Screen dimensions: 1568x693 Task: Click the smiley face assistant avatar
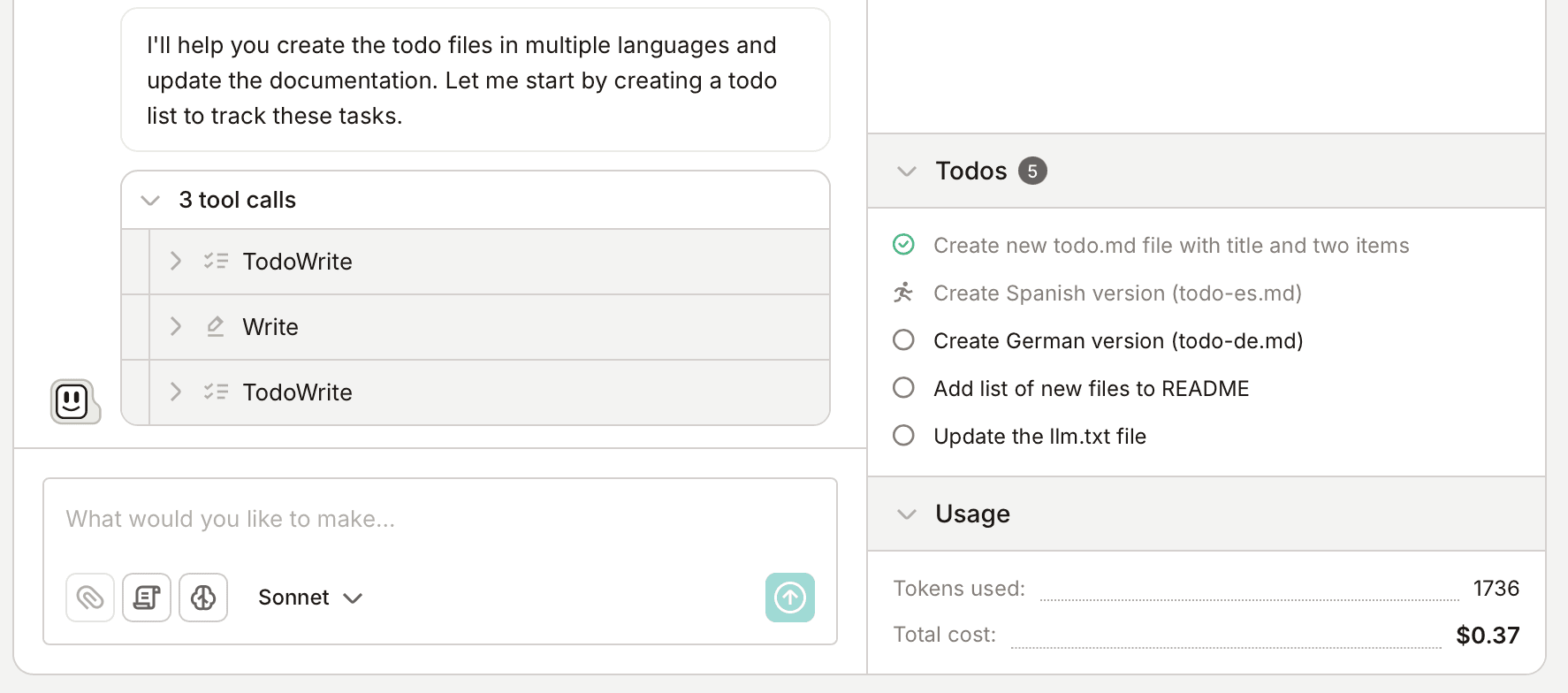coord(73,402)
